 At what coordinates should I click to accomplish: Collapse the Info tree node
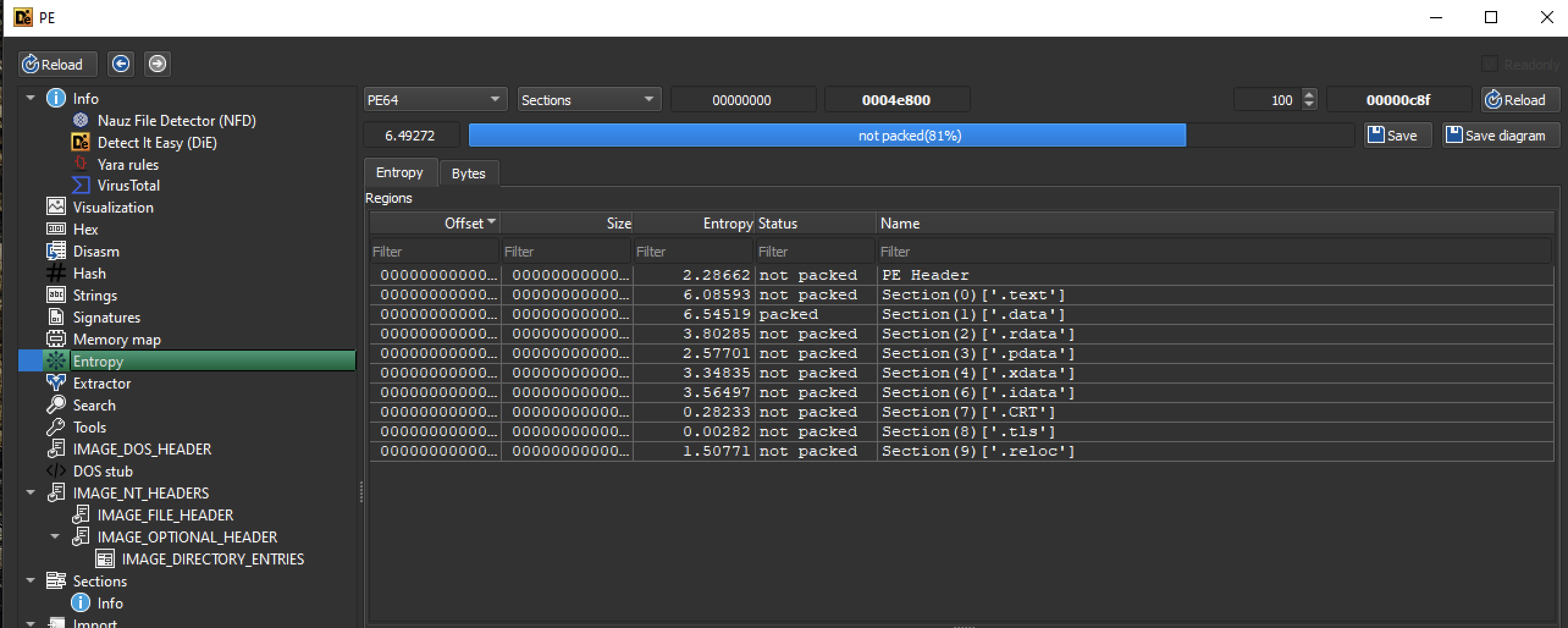(x=31, y=98)
